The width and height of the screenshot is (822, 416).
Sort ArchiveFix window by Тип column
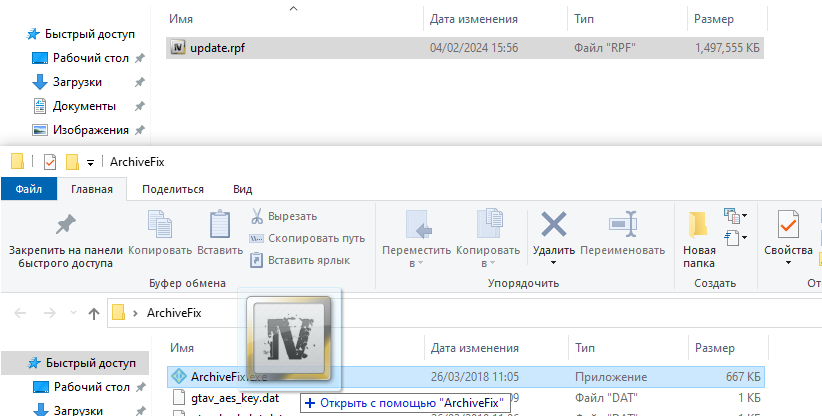(585, 348)
